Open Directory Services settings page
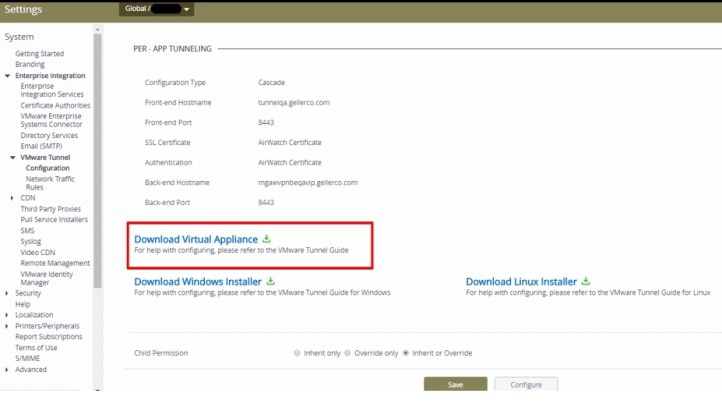Image resolution: width=722 pixels, height=404 pixels. pyautogui.click(x=49, y=135)
